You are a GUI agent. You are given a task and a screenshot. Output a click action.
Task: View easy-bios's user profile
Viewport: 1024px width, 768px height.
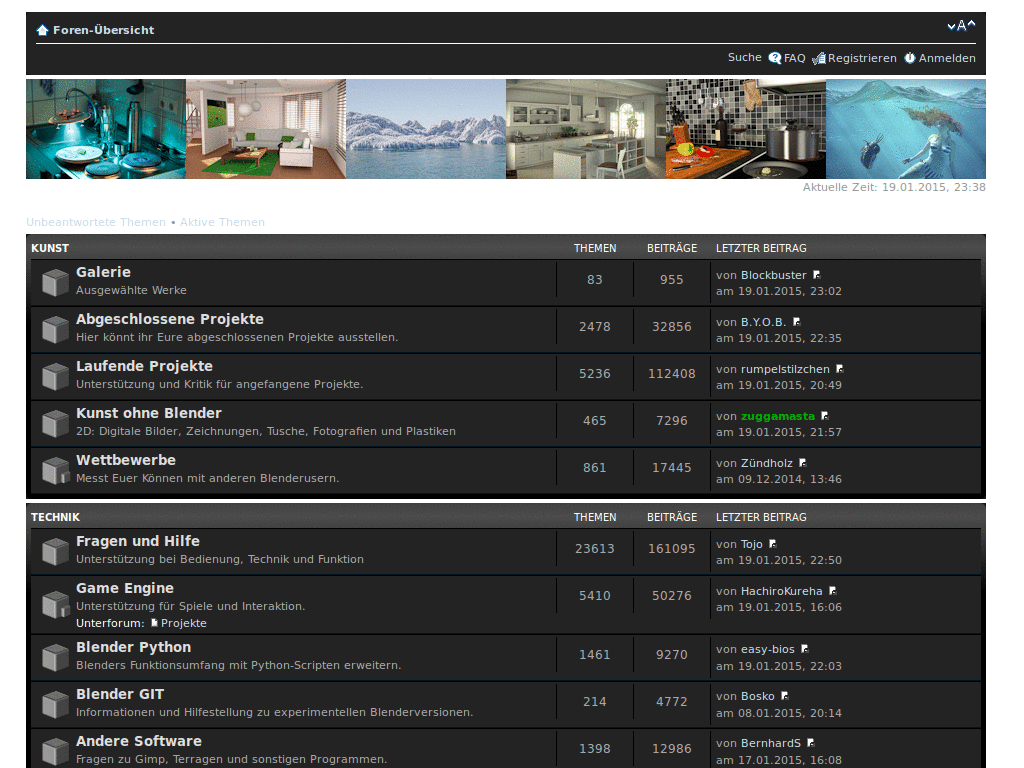[767, 649]
